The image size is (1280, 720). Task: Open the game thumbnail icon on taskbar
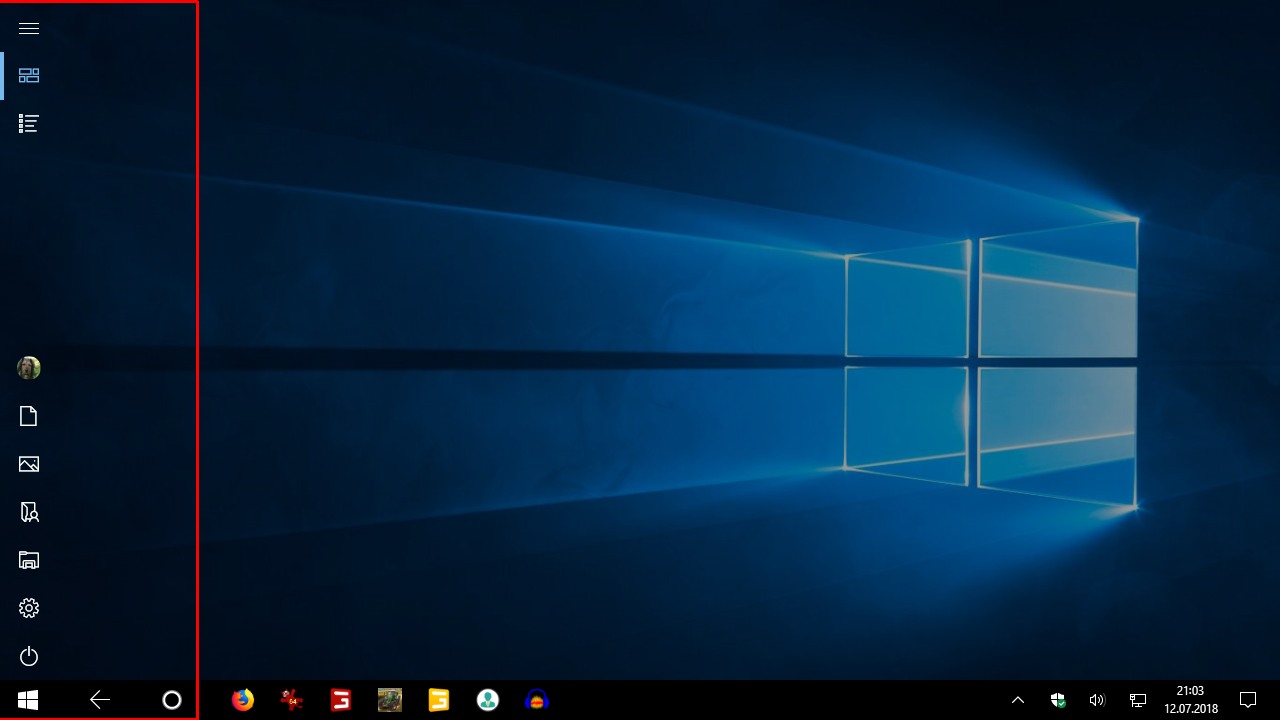(389, 700)
